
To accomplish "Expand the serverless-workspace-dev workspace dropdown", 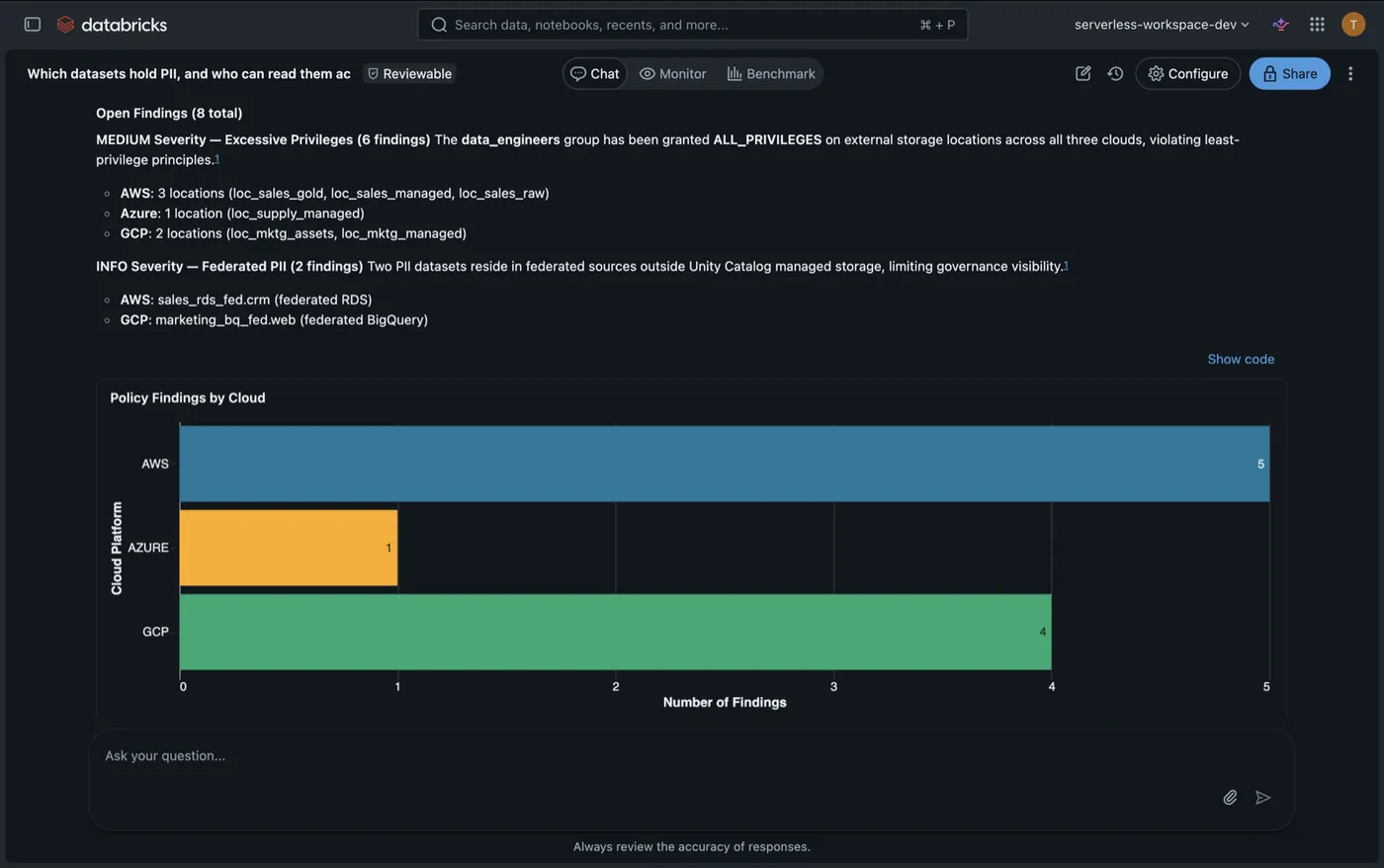I will pos(1162,24).
